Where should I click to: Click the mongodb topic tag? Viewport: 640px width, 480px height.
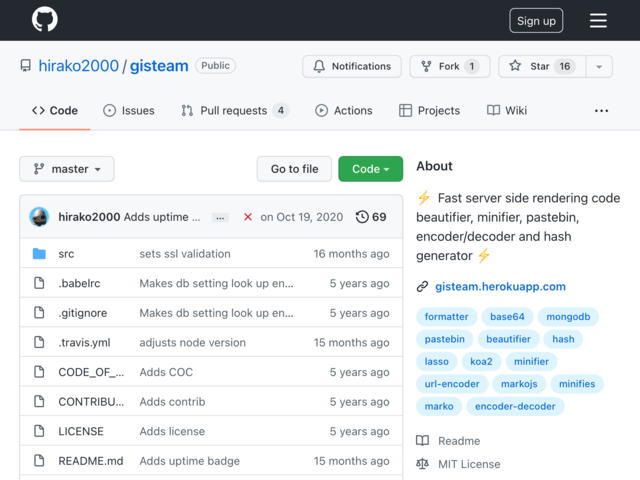[x=568, y=317]
